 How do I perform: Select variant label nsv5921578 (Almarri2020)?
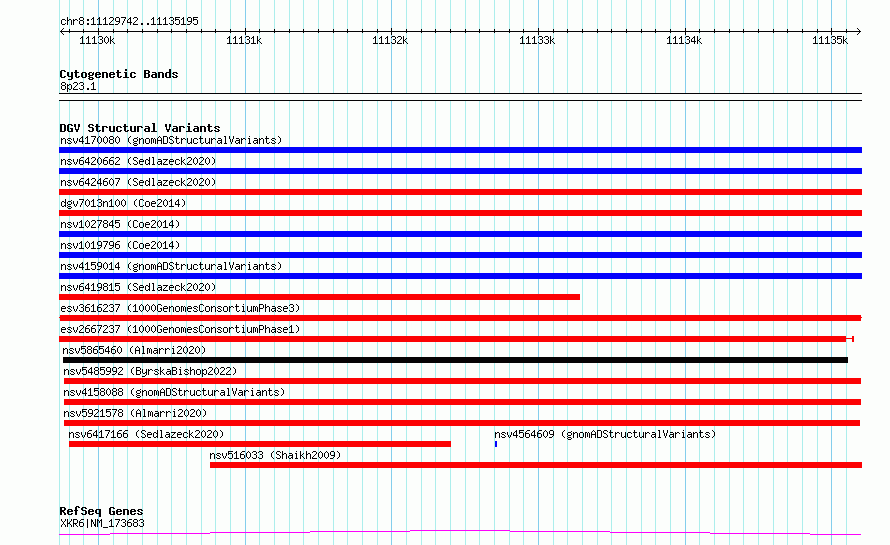pyautogui.click(x=135, y=413)
